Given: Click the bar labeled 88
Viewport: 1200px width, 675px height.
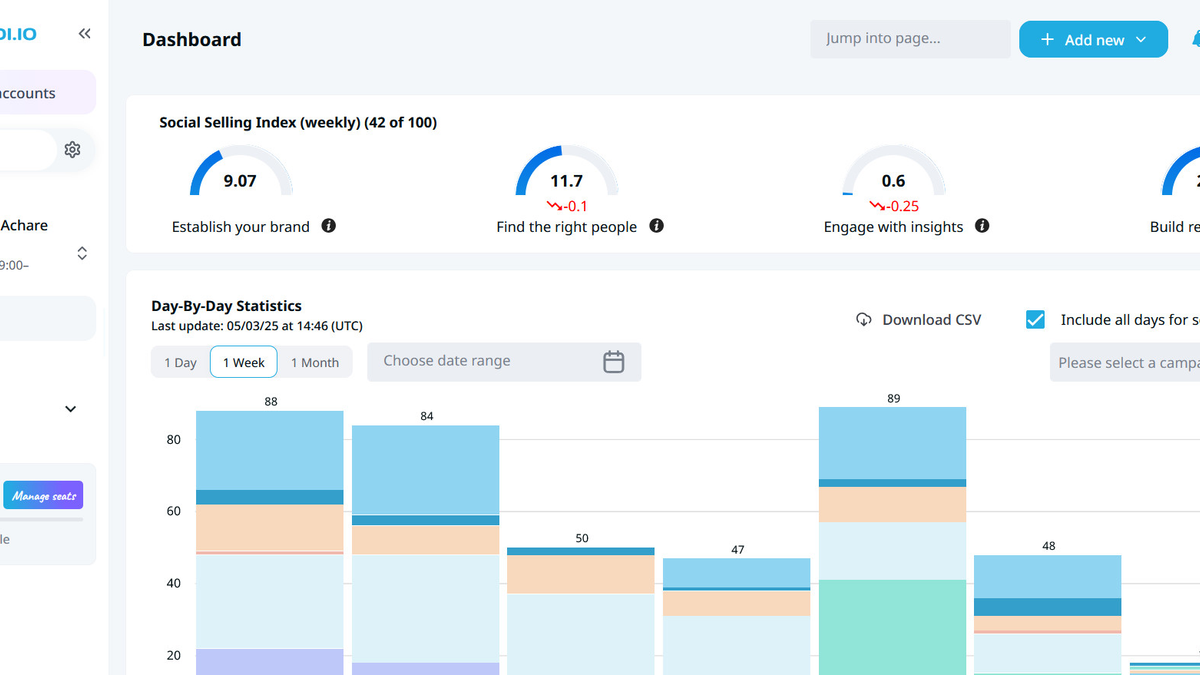Looking at the screenshot, I should [270, 542].
